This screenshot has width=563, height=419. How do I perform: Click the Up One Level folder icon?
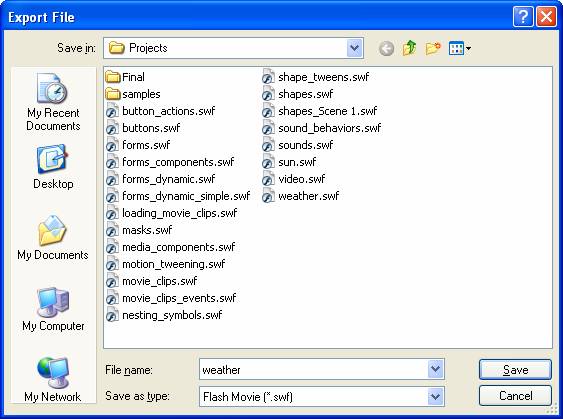[409, 48]
